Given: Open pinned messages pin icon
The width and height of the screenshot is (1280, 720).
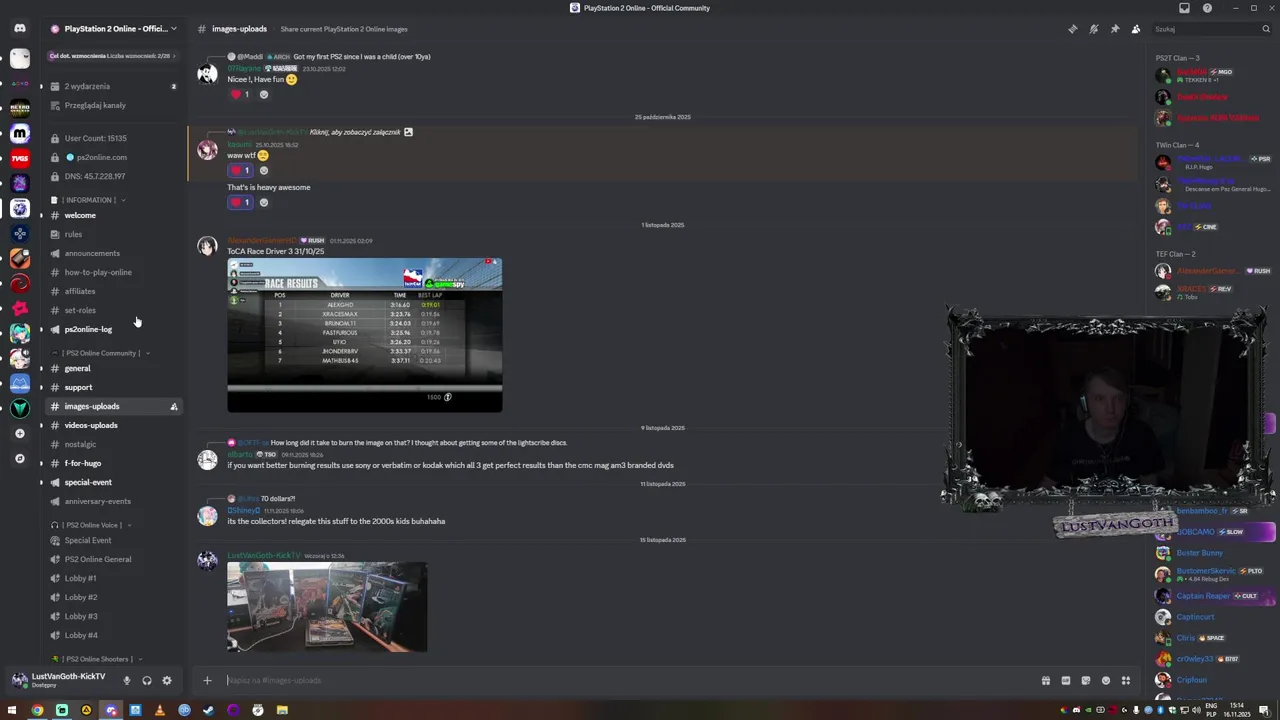Looking at the screenshot, I should coord(1115,29).
